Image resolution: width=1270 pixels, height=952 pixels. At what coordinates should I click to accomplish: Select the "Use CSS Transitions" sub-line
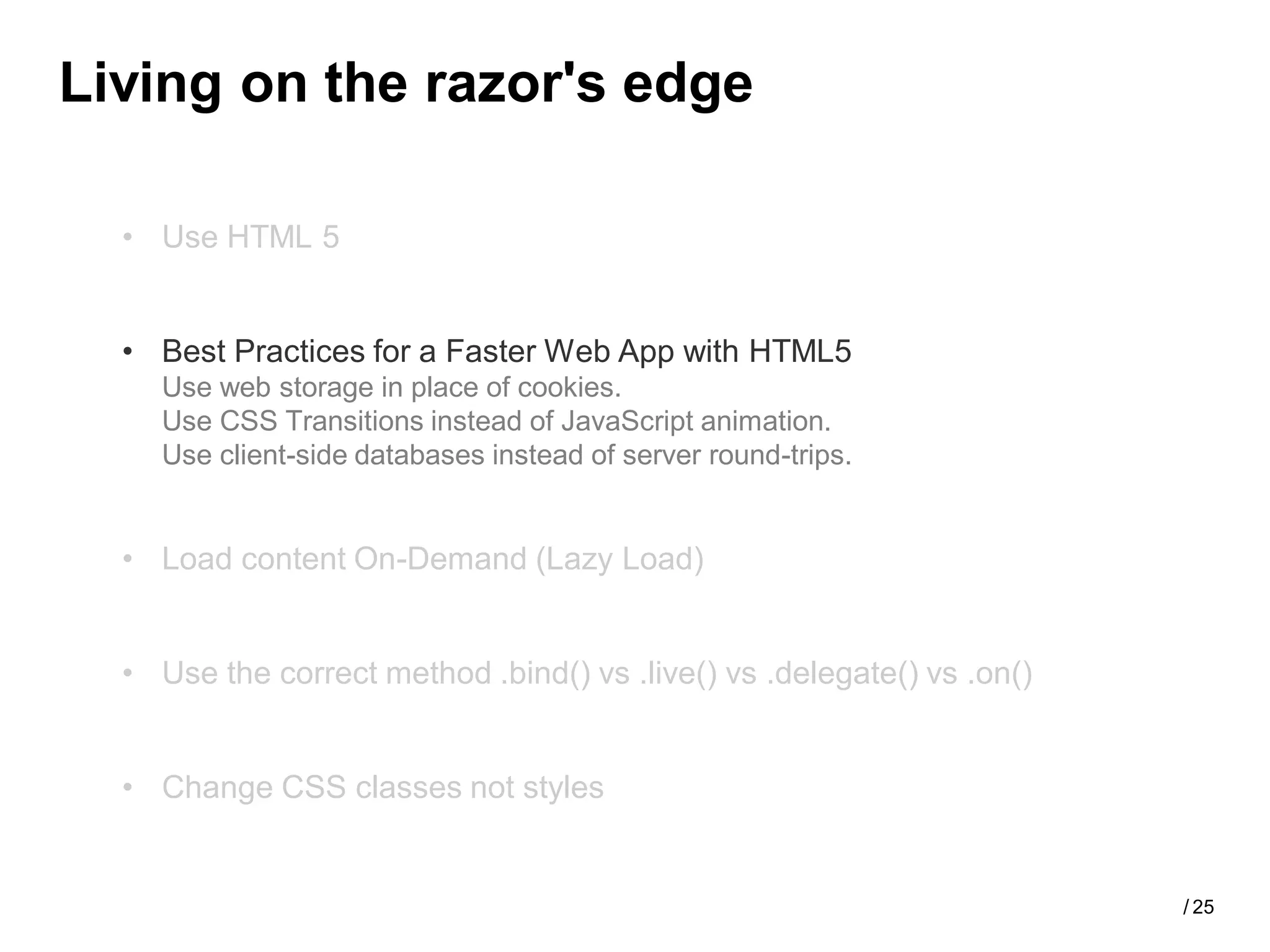pyautogui.click(x=496, y=421)
